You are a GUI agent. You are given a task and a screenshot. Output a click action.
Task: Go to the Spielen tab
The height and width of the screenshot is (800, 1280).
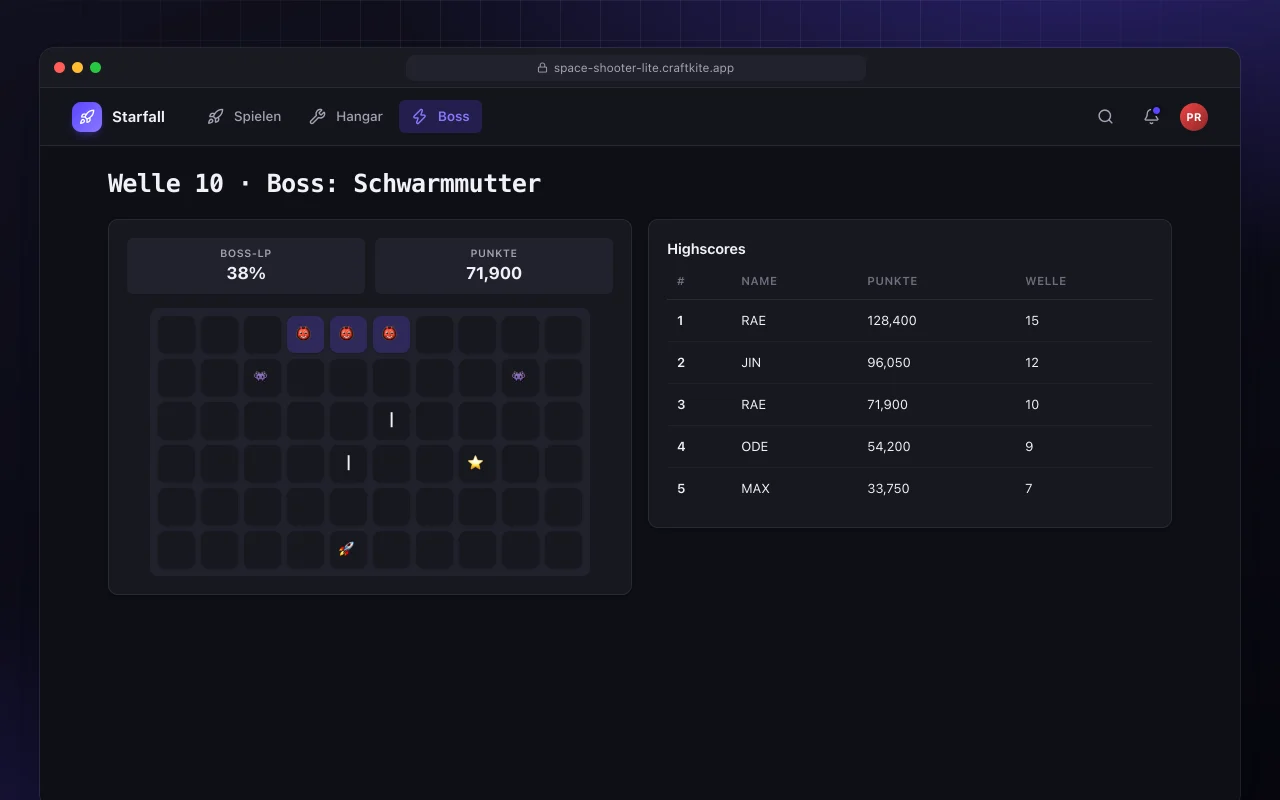tap(244, 117)
